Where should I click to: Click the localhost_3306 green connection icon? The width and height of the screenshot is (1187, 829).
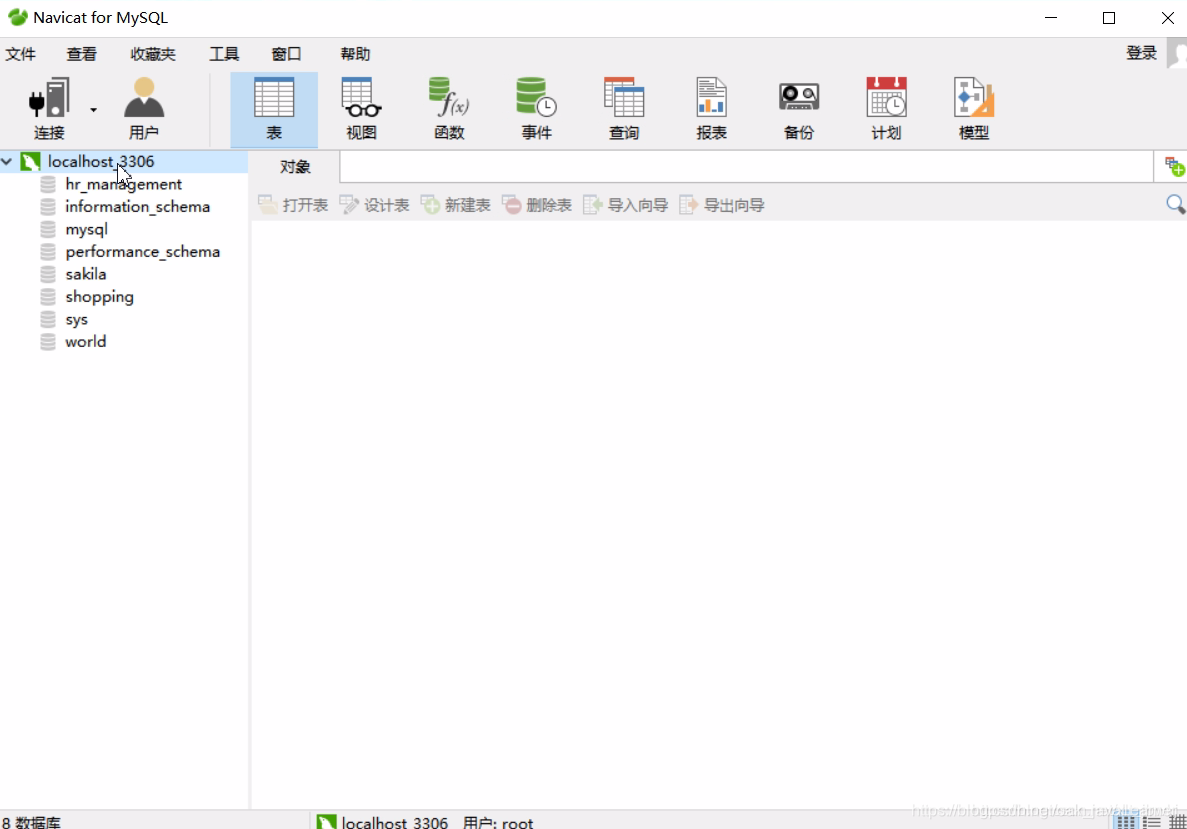click(x=30, y=161)
